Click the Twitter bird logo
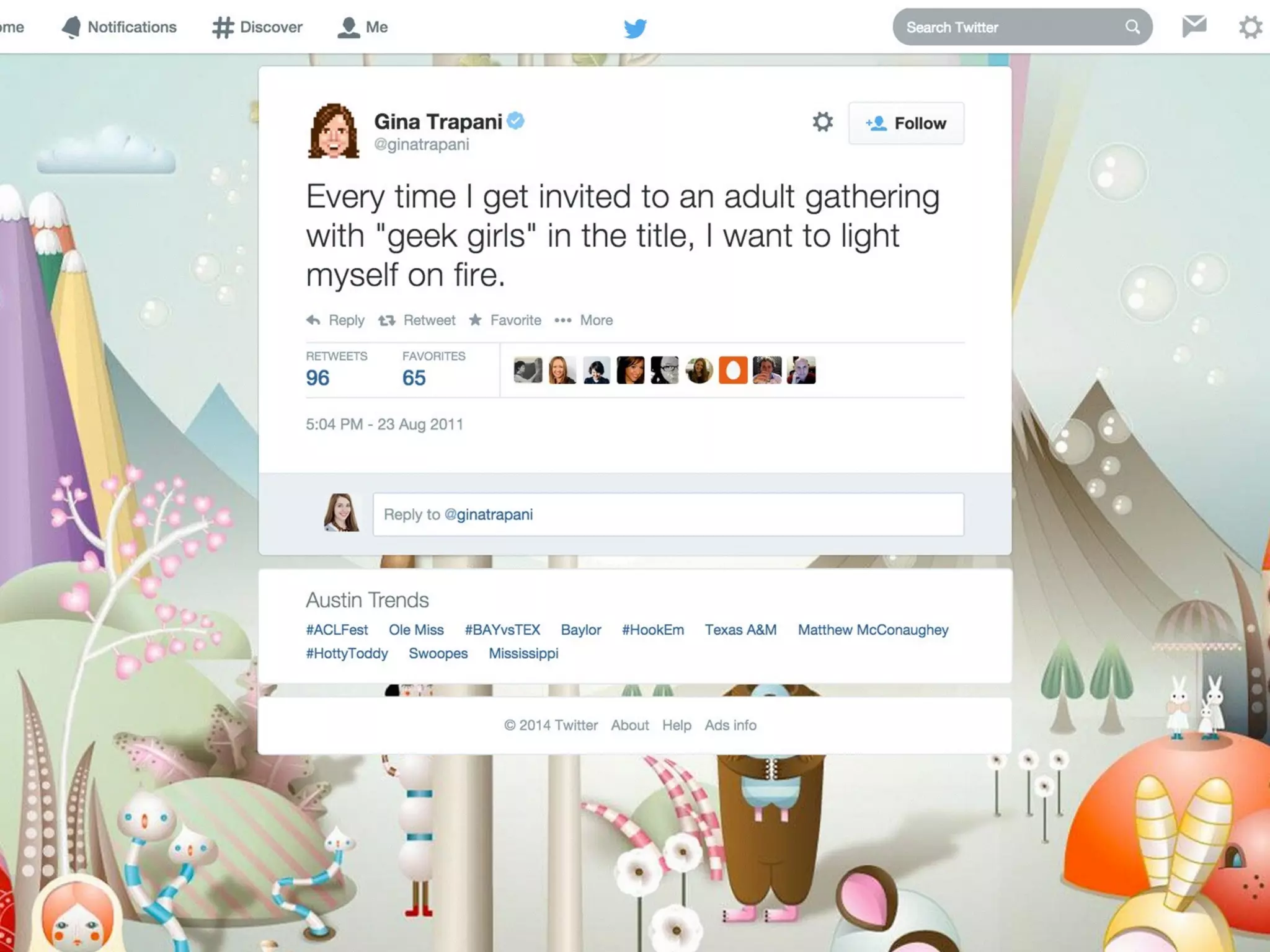1270x952 pixels. [x=635, y=28]
